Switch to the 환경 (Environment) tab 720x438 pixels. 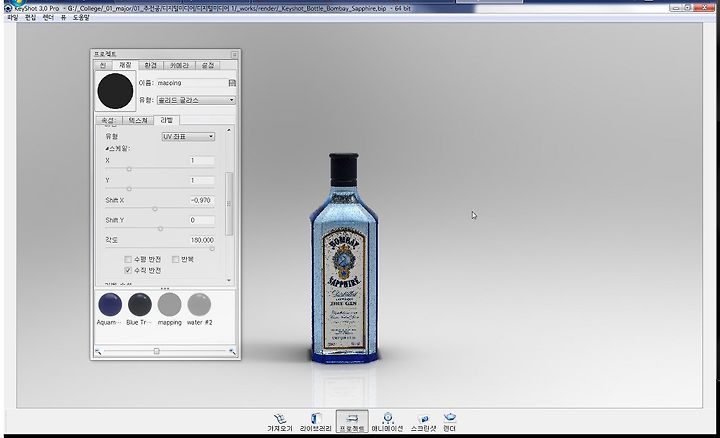coord(151,65)
